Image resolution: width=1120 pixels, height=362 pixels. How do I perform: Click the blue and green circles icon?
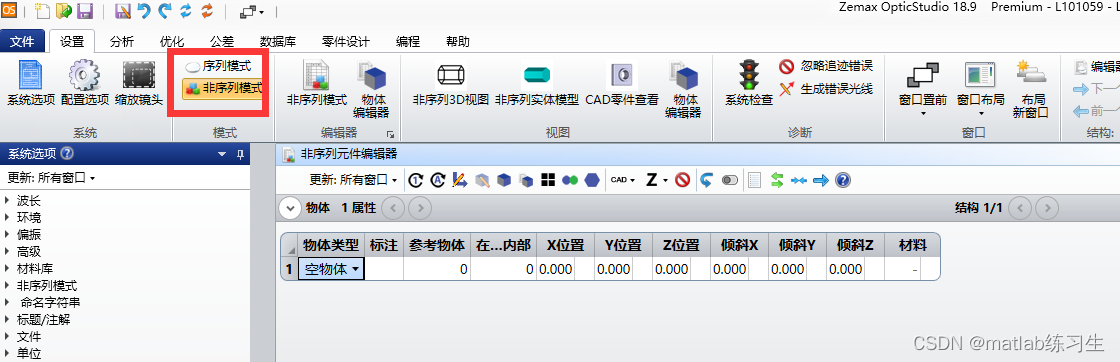tap(569, 180)
